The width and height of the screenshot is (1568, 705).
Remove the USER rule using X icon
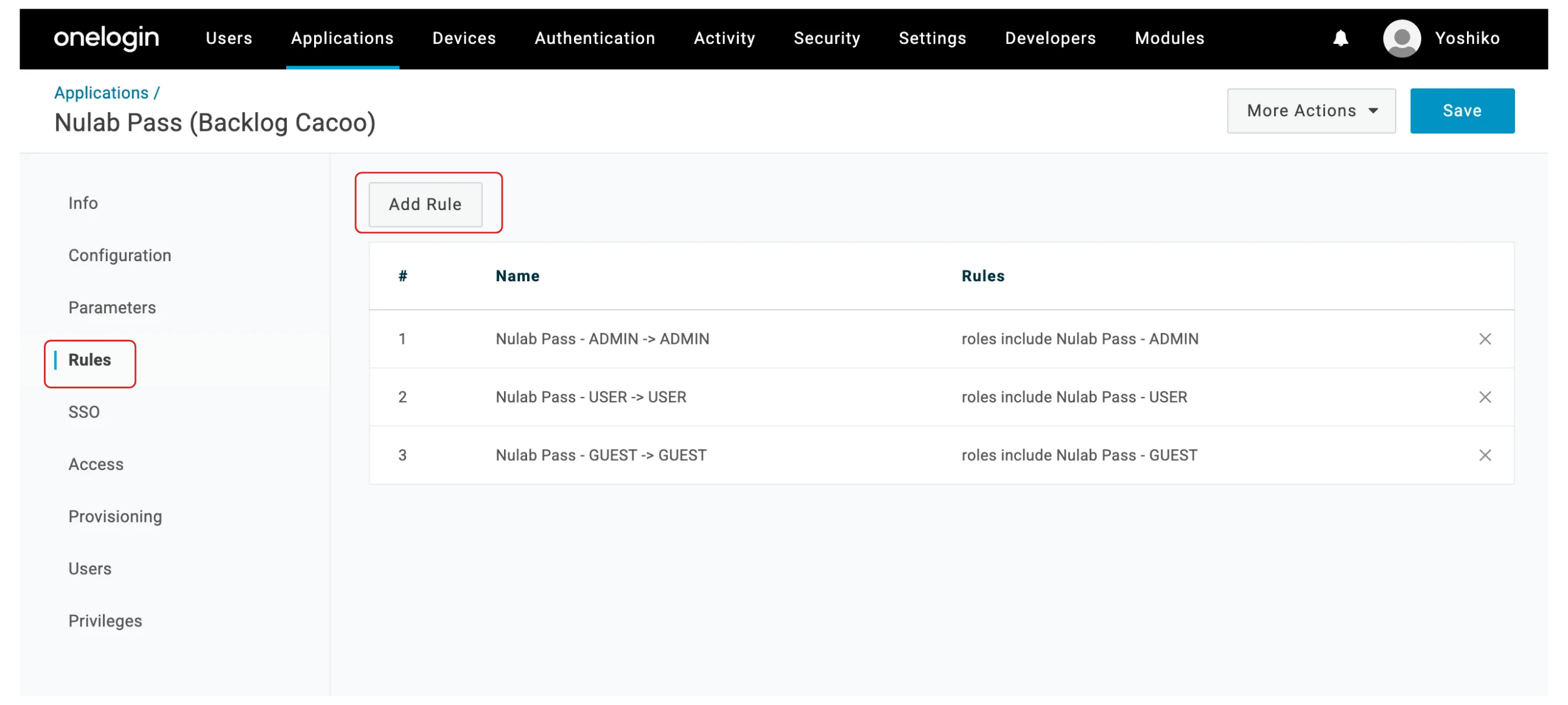[x=1484, y=397]
